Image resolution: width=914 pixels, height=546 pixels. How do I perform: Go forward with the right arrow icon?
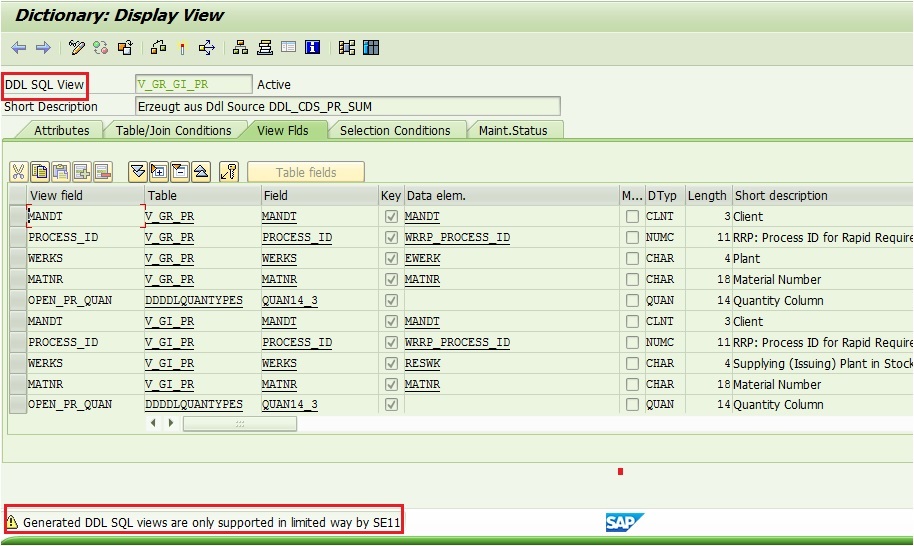[x=43, y=48]
